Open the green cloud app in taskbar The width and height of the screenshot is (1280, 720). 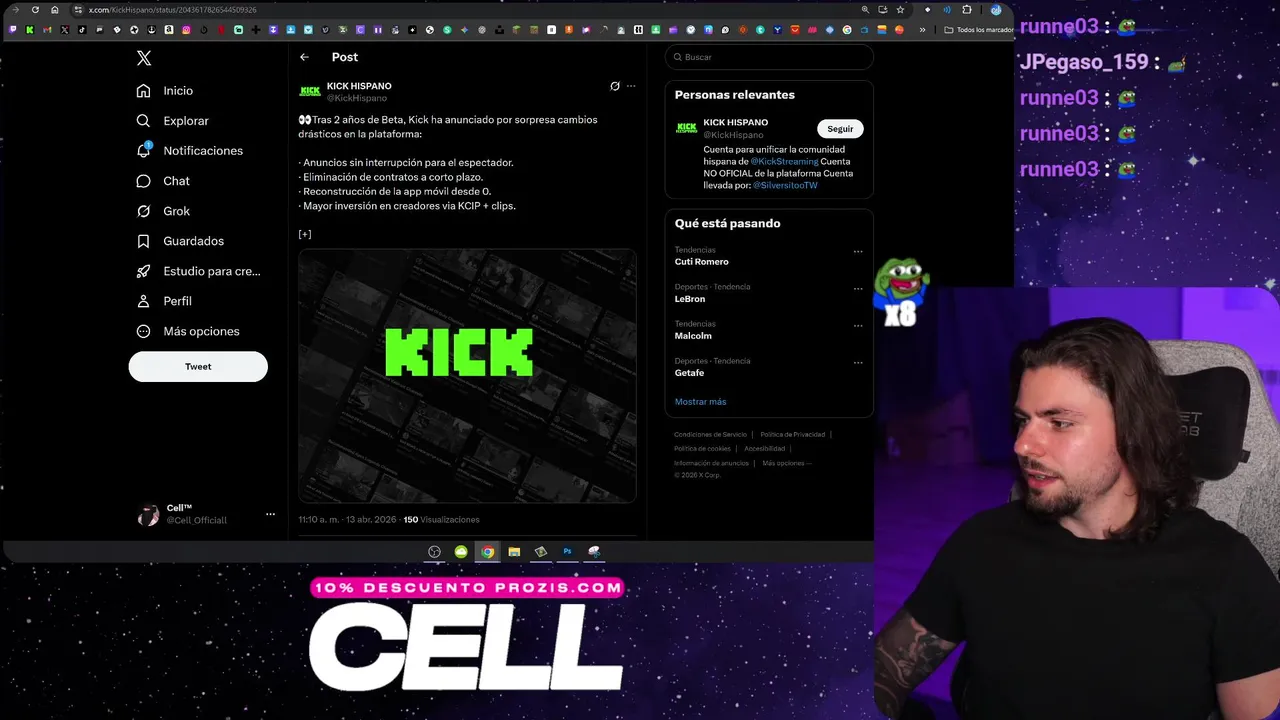pyautogui.click(x=461, y=552)
